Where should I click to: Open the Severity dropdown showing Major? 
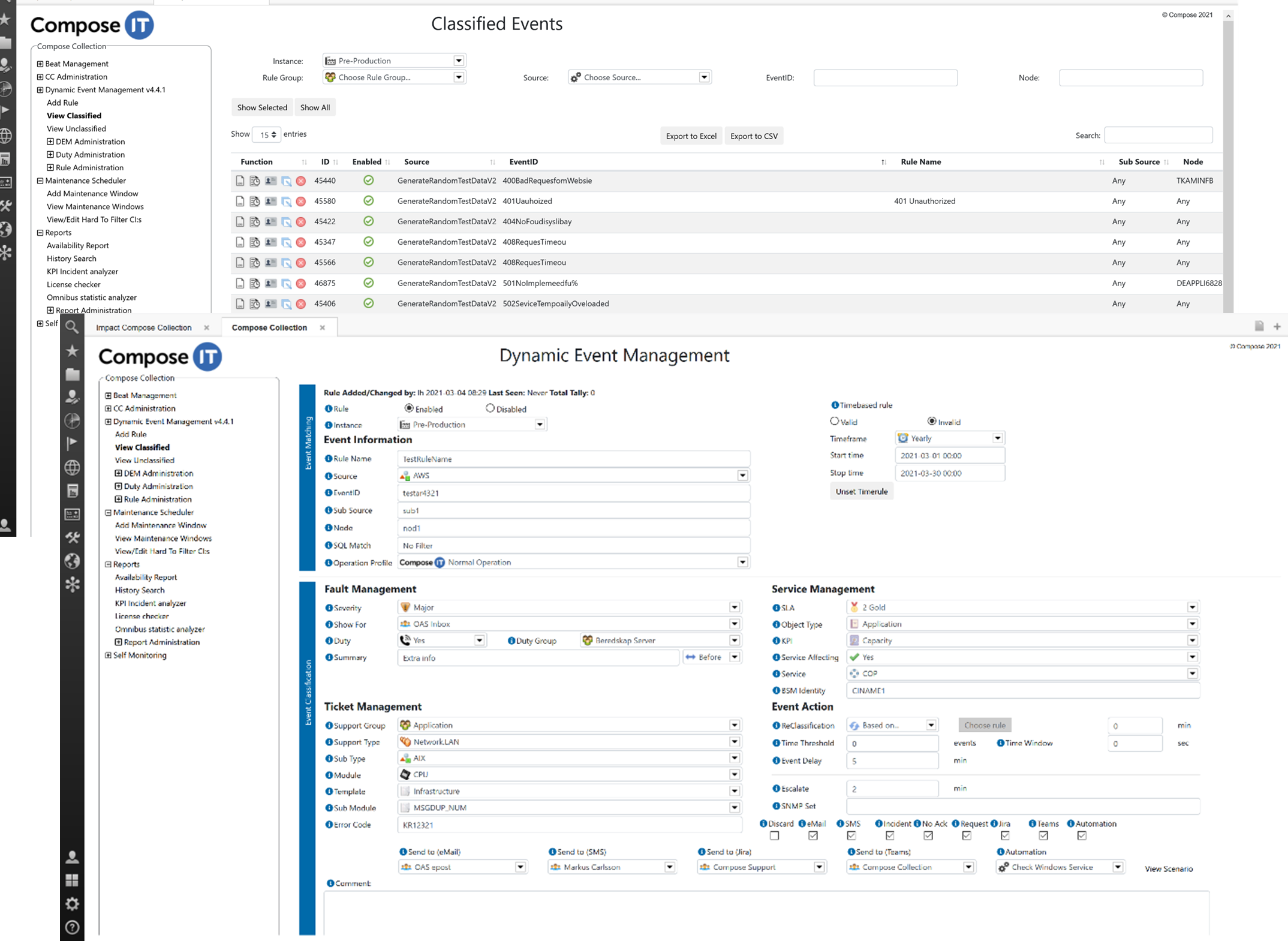click(x=734, y=607)
